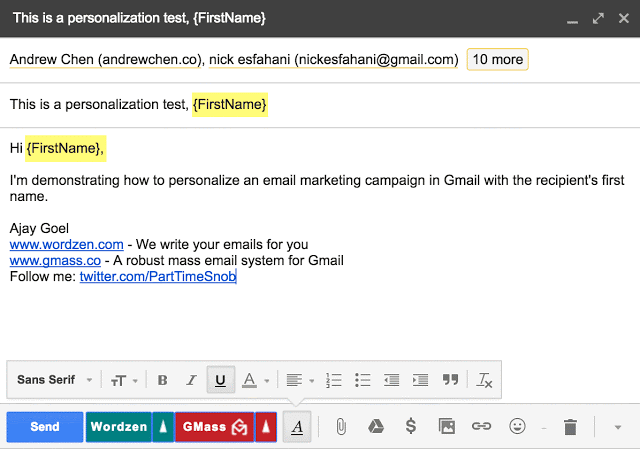This screenshot has width=640, height=449.
Task: Open the more options arrow beside trash
Action: click(x=615, y=427)
